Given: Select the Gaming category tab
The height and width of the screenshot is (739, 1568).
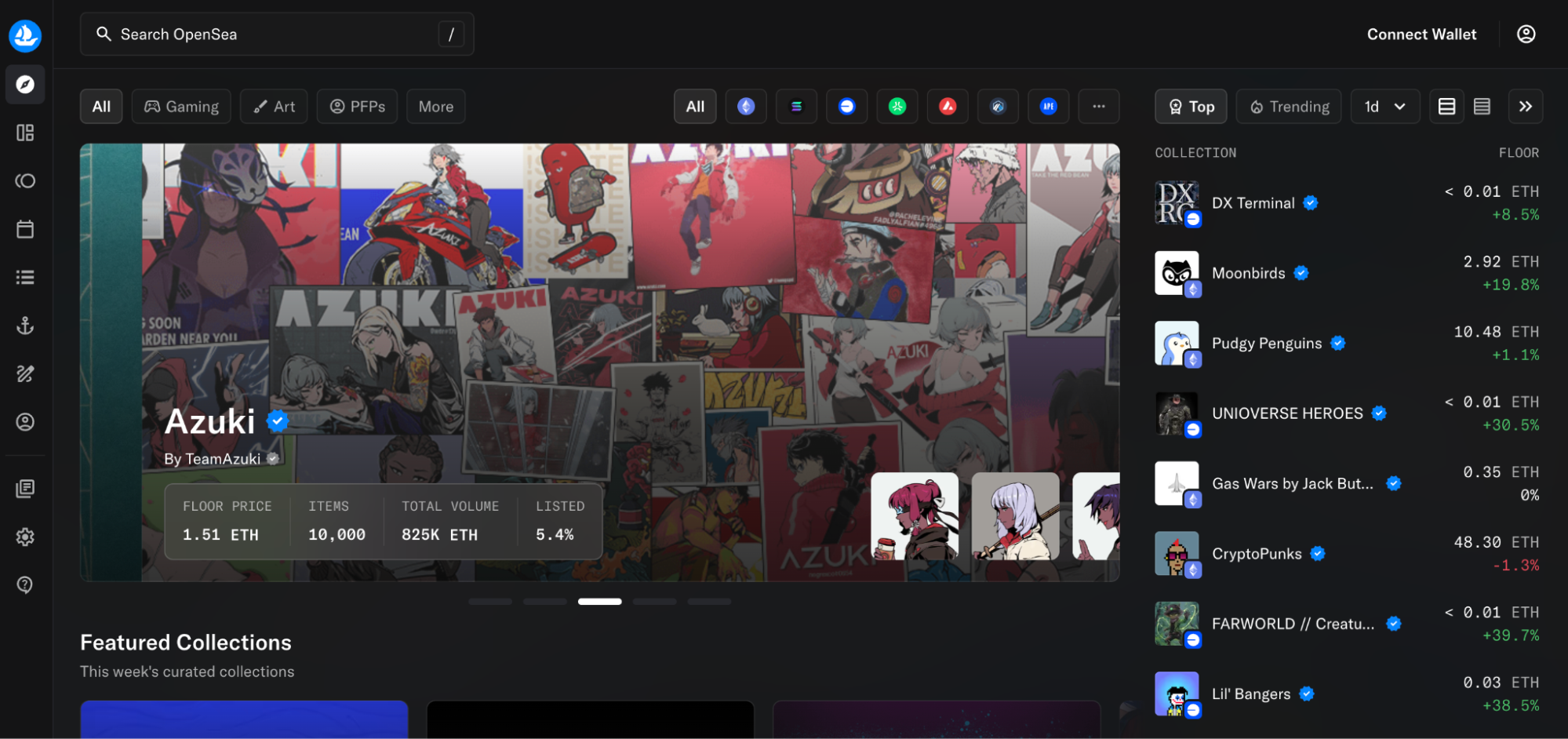Looking at the screenshot, I should [181, 107].
